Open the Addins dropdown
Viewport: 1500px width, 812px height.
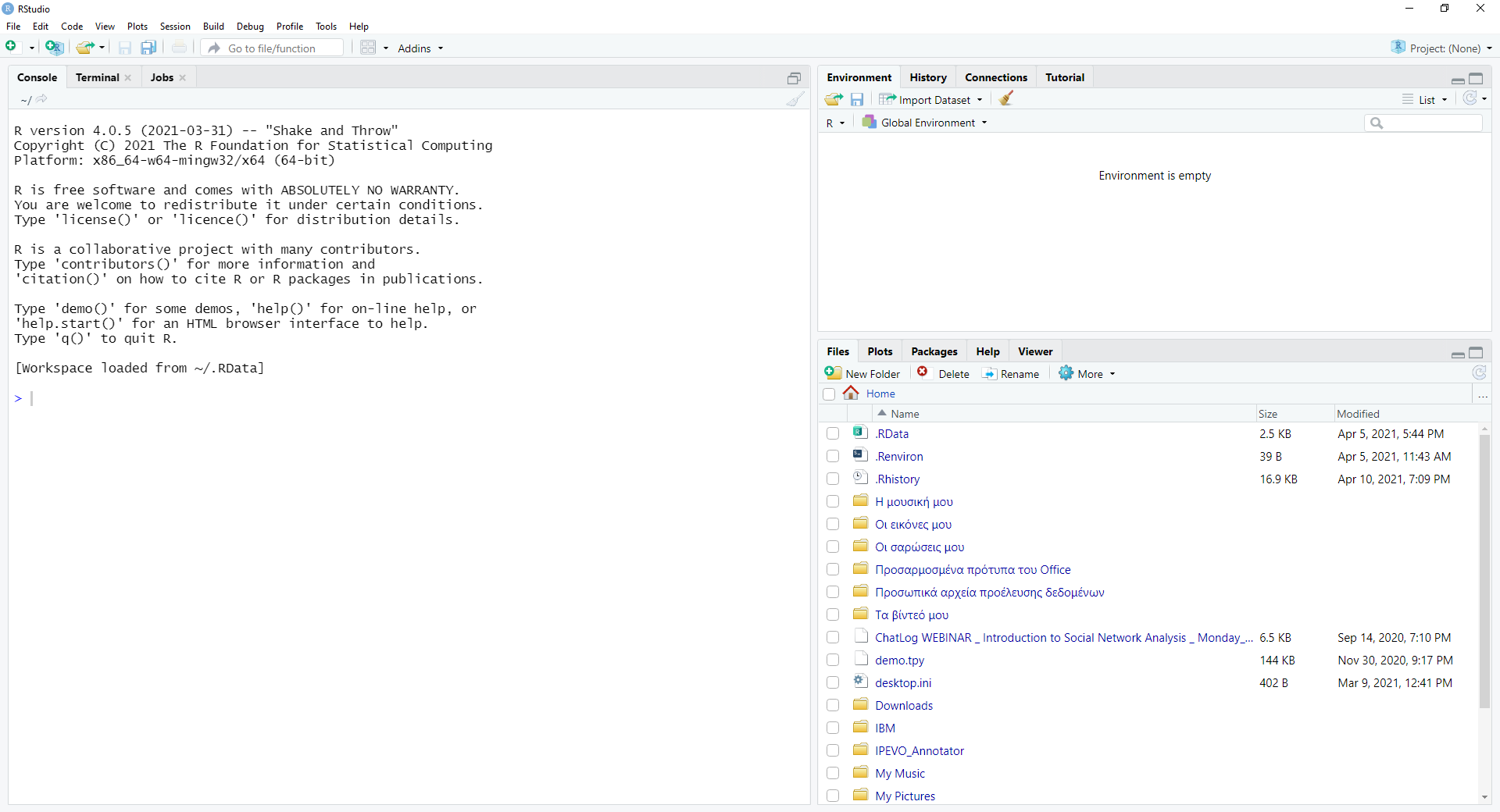420,48
